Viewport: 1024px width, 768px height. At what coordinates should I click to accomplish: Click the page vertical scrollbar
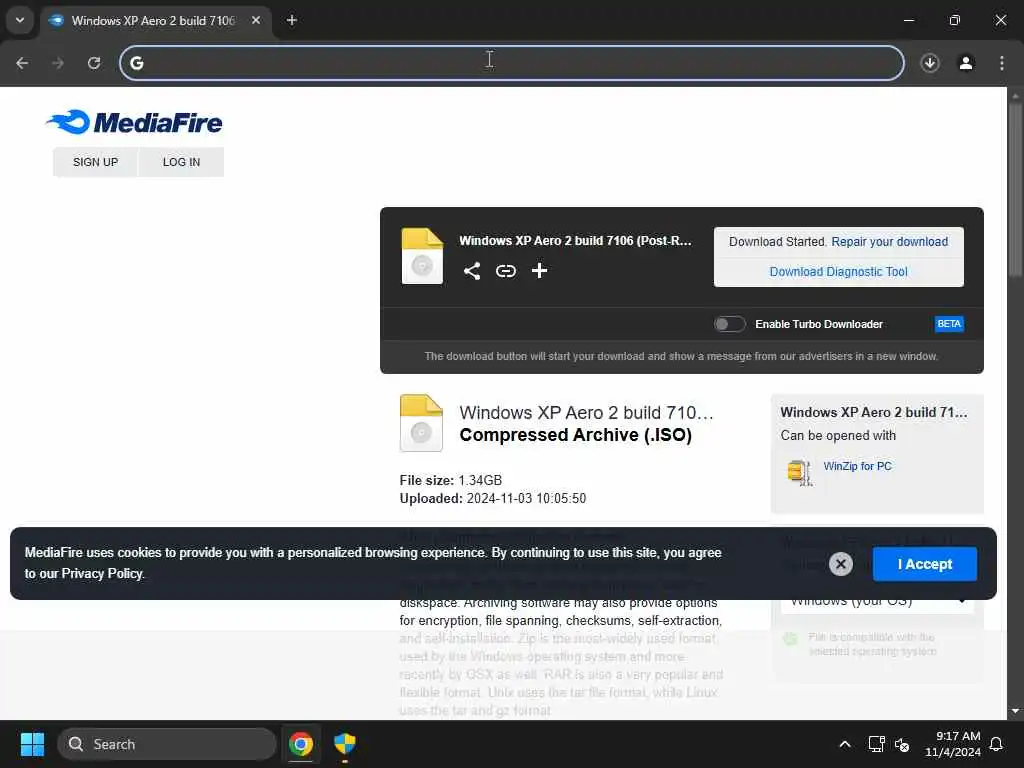pos(1014,189)
